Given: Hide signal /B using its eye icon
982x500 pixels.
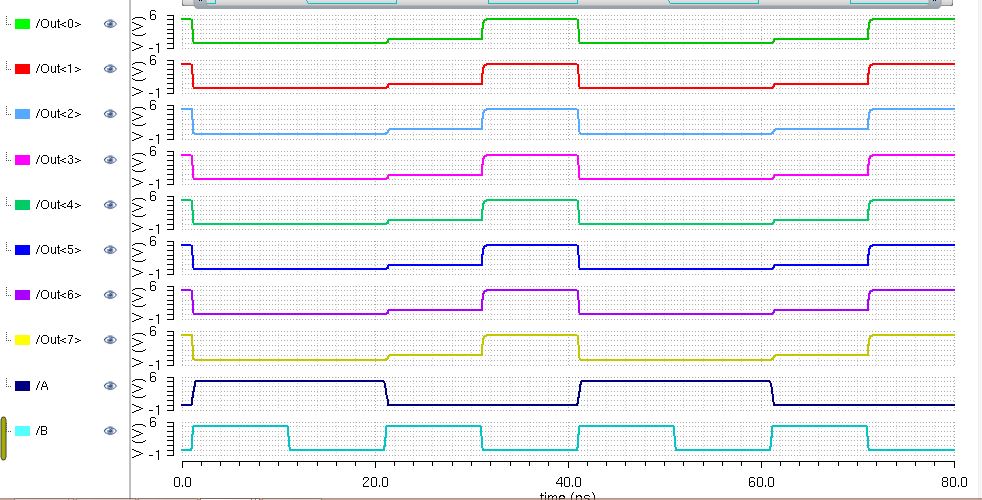Looking at the screenshot, I should point(110,431).
